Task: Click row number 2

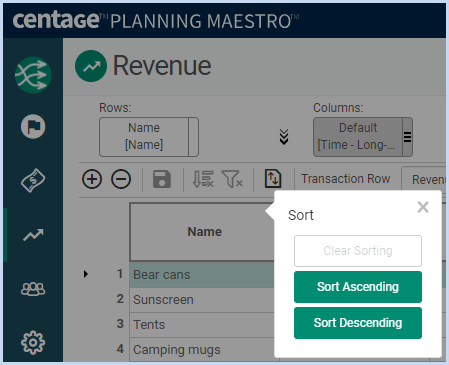Action: coord(120,299)
